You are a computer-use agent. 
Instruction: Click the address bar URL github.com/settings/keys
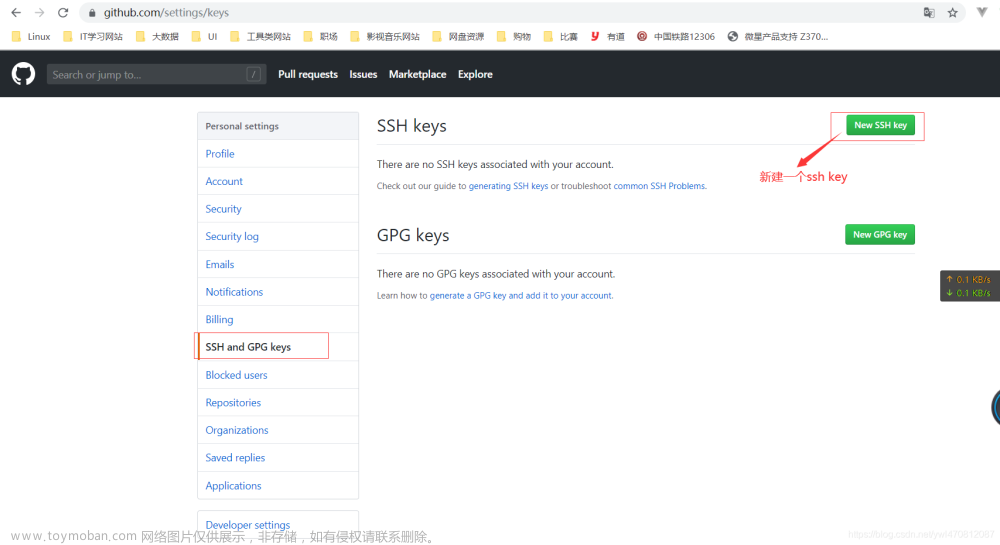[x=166, y=13]
